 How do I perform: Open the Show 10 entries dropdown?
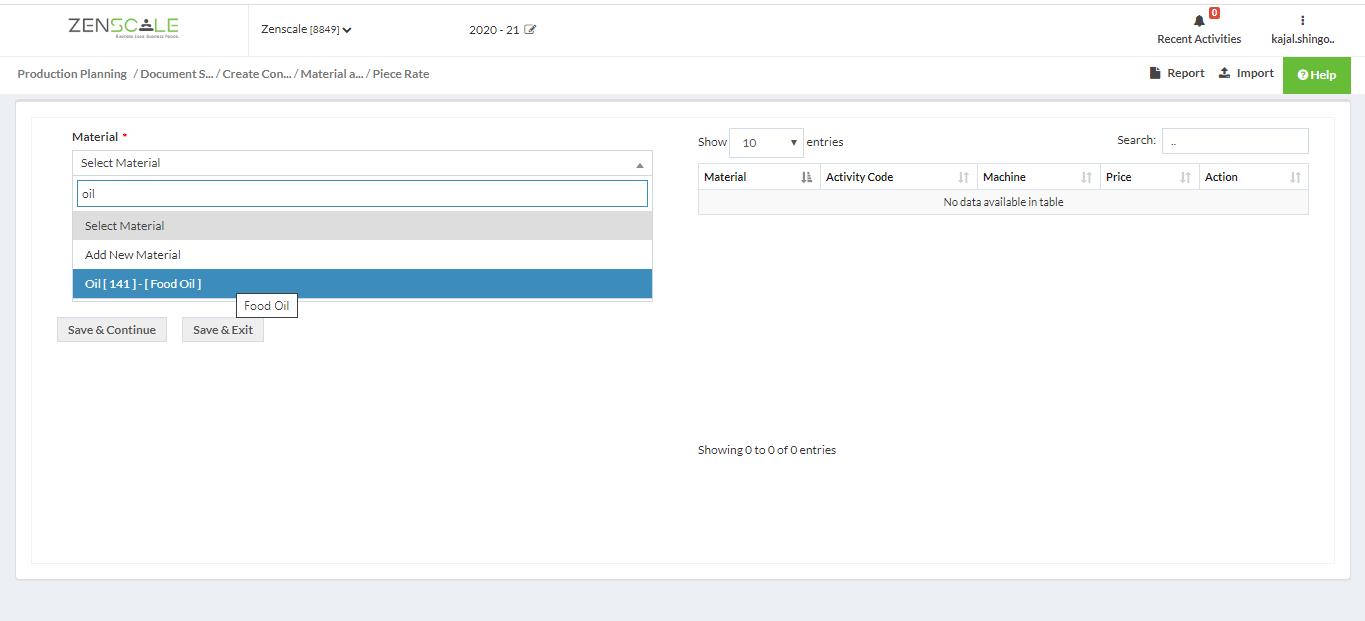point(766,142)
